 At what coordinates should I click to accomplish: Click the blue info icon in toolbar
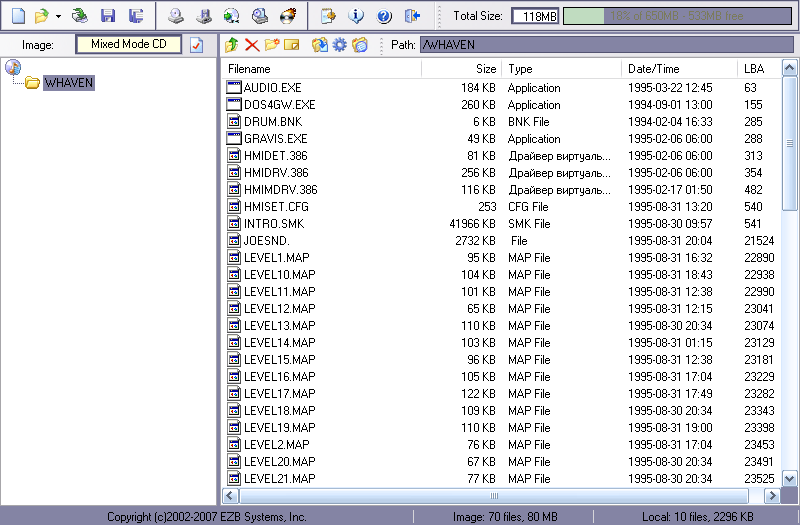coord(356,16)
